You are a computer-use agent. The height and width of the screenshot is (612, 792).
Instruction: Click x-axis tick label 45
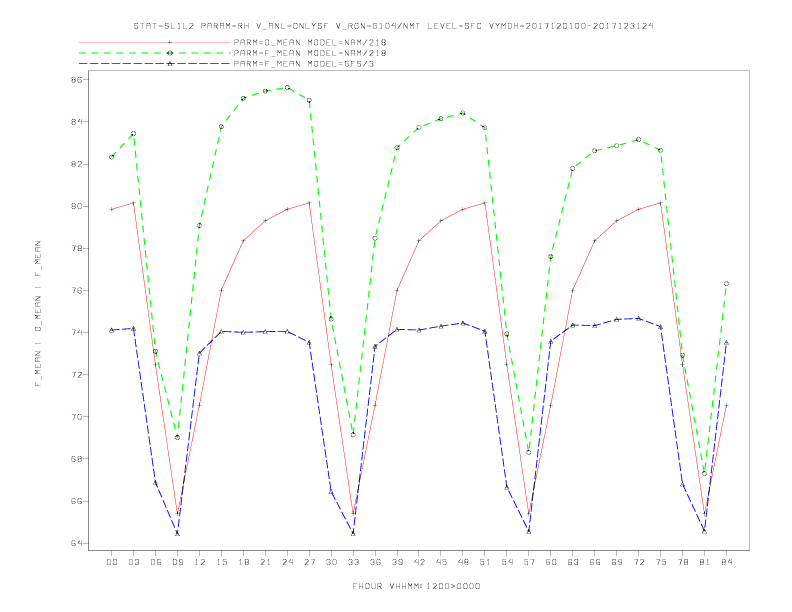pyautogui.click(x=441, y=562)
